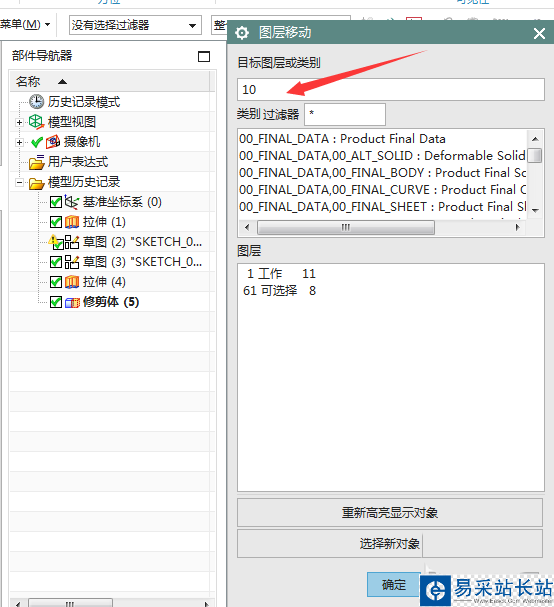Click category list scroll up arrow
The height and width of the screenshot is (607, 554).
[535, 139]
